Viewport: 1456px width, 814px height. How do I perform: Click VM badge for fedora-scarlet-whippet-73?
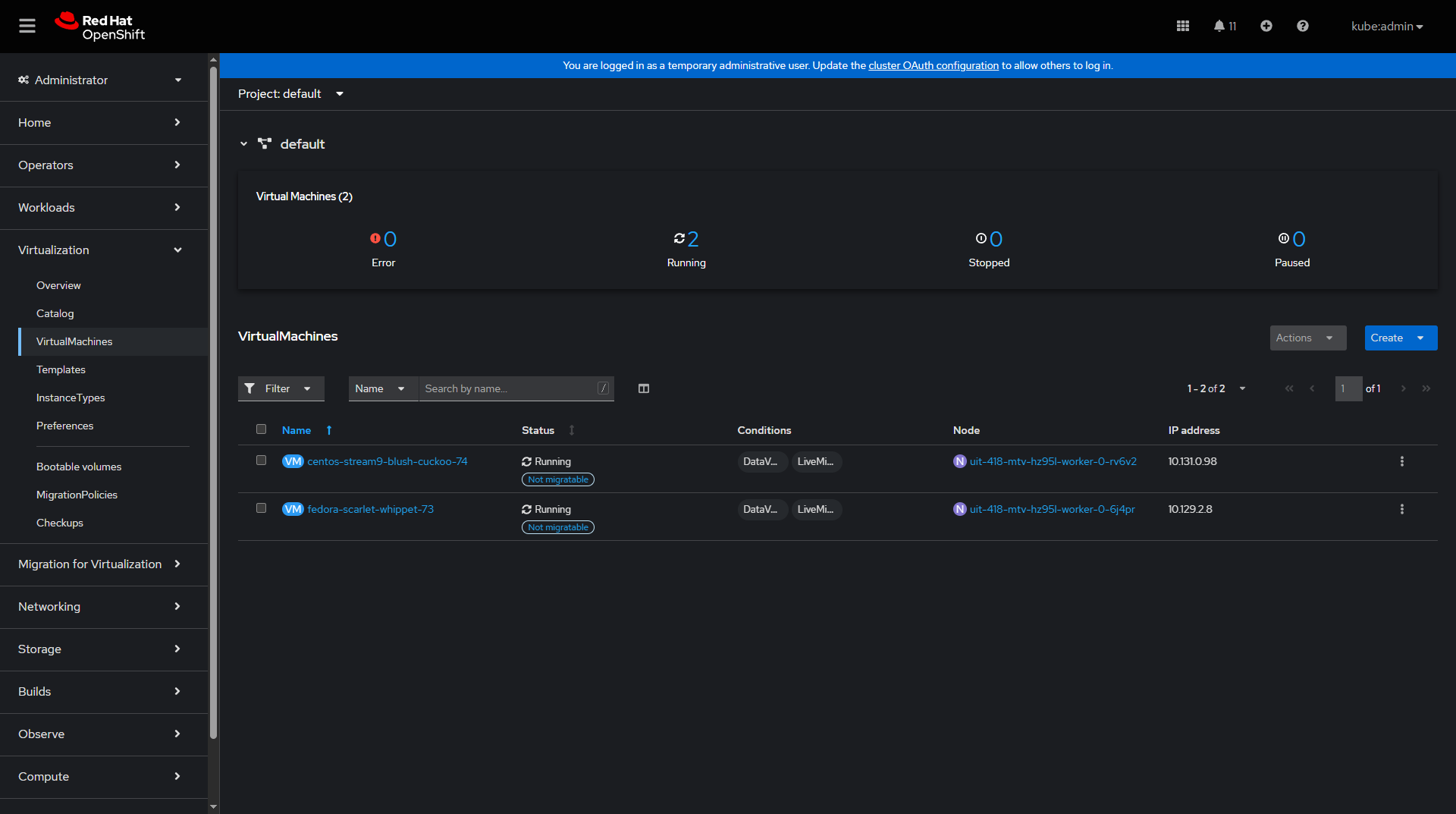tap(293, 509)
